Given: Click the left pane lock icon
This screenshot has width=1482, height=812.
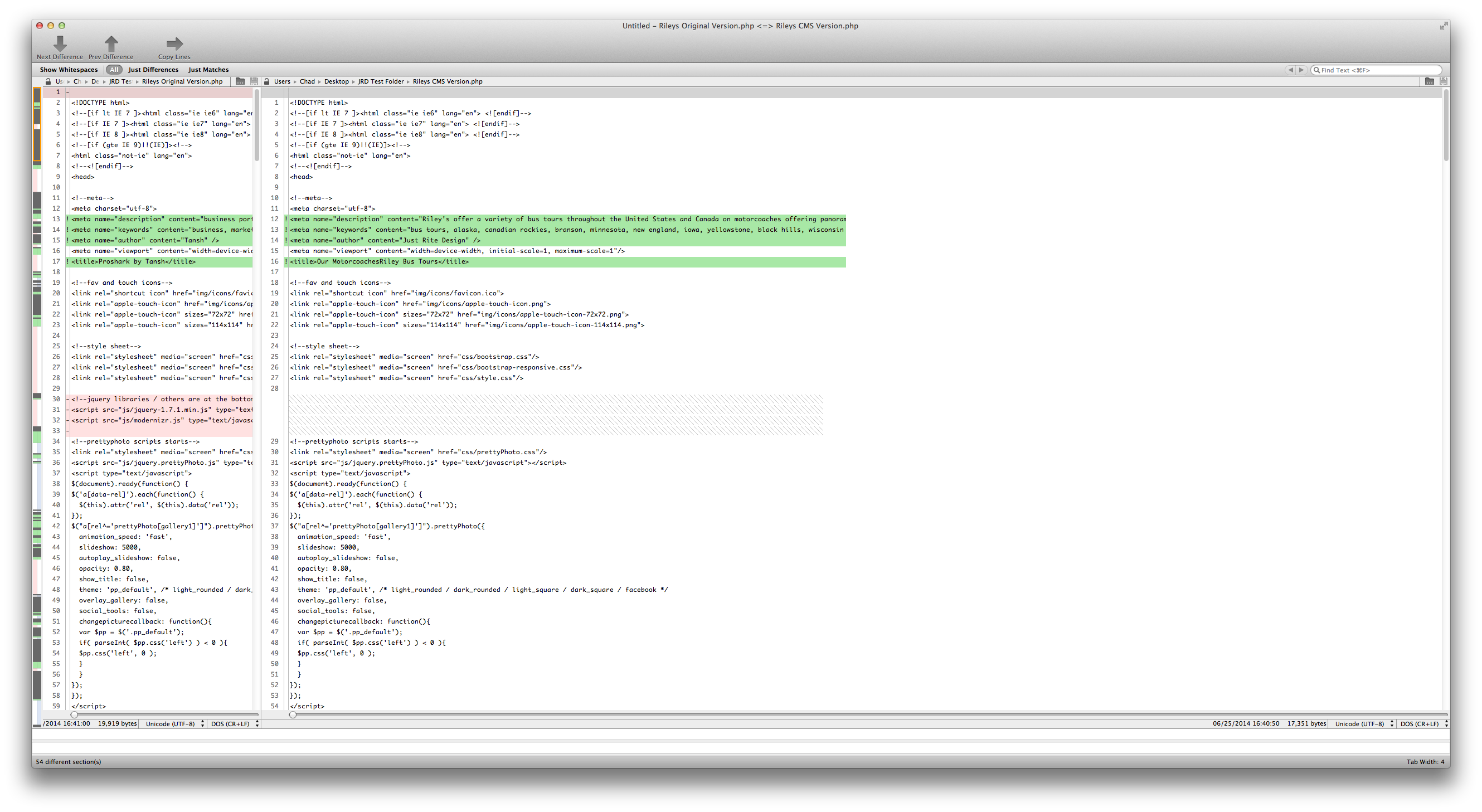Looking at the screenshot, I should 48,82.
